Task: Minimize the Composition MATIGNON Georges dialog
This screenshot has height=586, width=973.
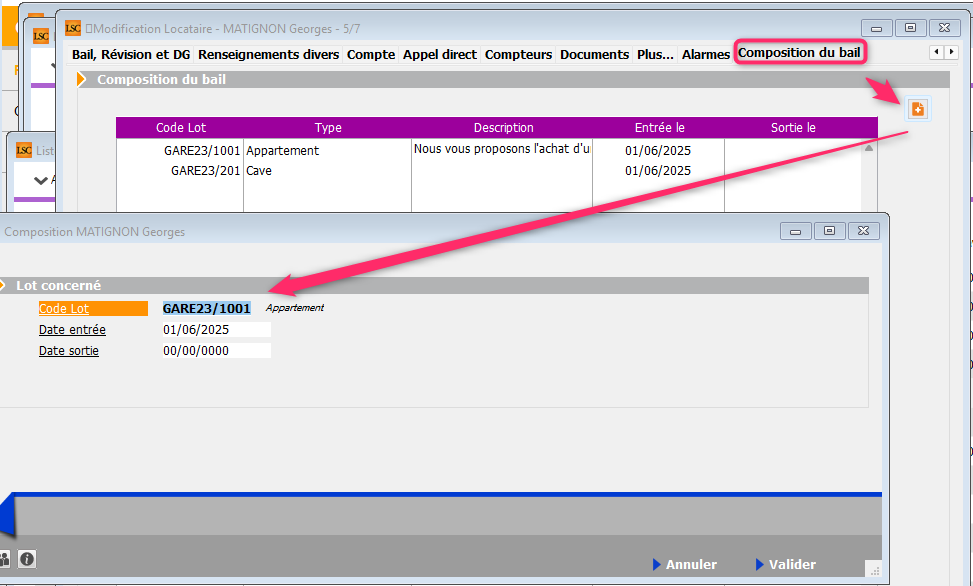Action: click(796, 232)
